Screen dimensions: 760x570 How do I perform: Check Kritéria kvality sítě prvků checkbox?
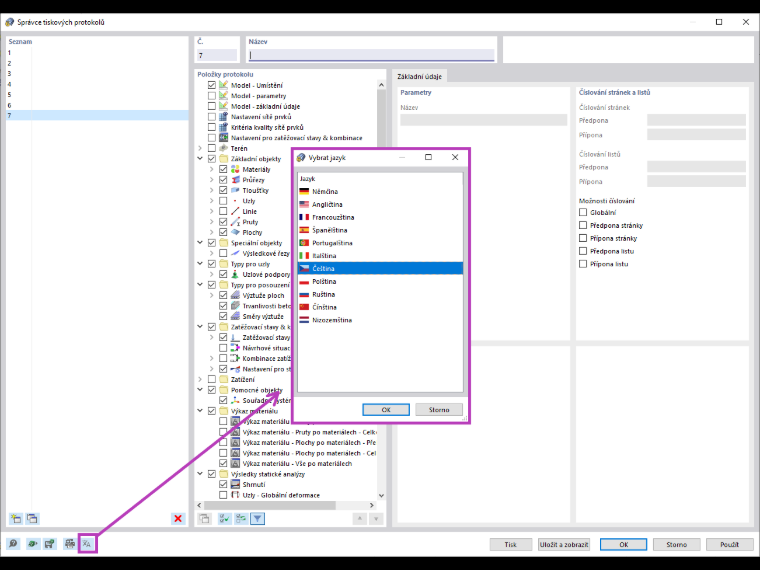[212, 127]
